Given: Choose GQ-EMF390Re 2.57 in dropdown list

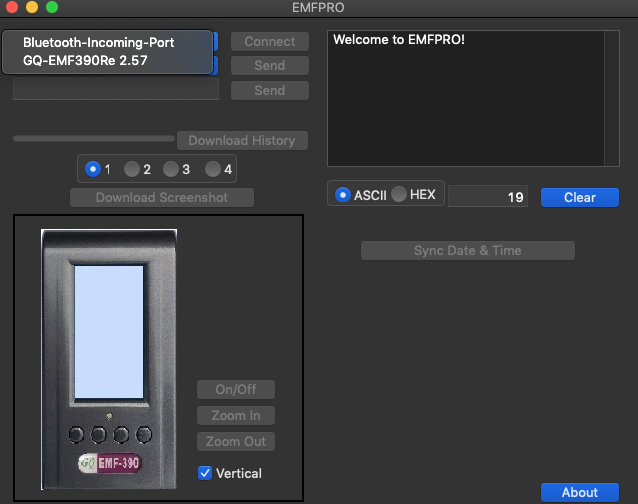Looking at the screenshot, I should pyautogui.click(x=107, y=61).
